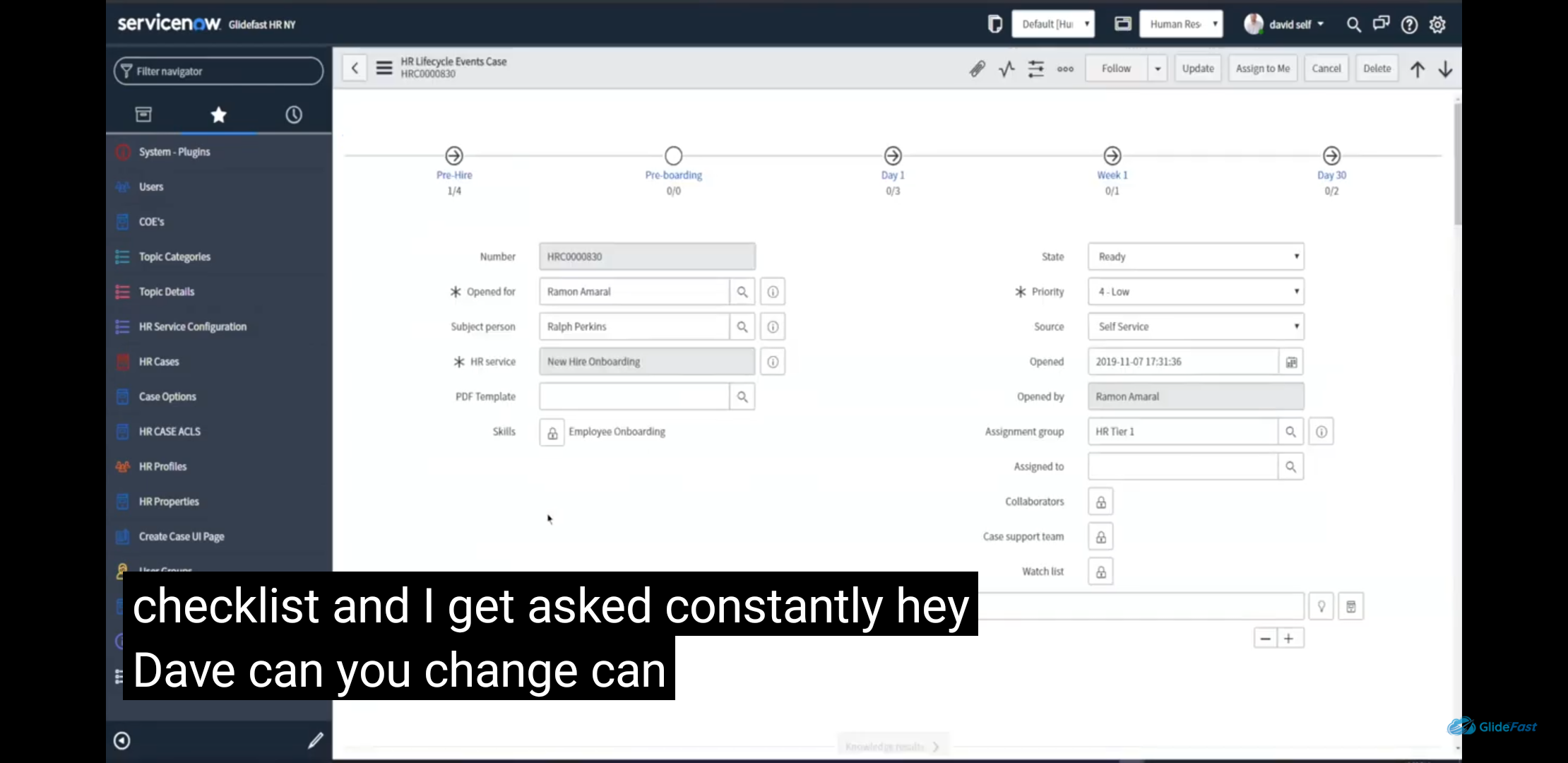Open the attachments paperclip icon
1568x763 pixels.
(x=978, y=69)
